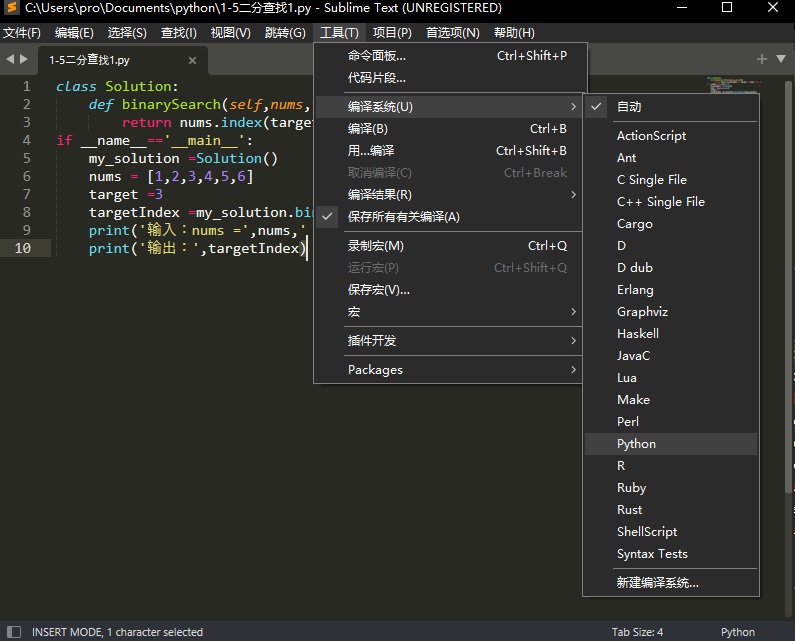Go to previous tab with left arrow
Viewport: 795px width, 641px height.
[x=10, y=59]
